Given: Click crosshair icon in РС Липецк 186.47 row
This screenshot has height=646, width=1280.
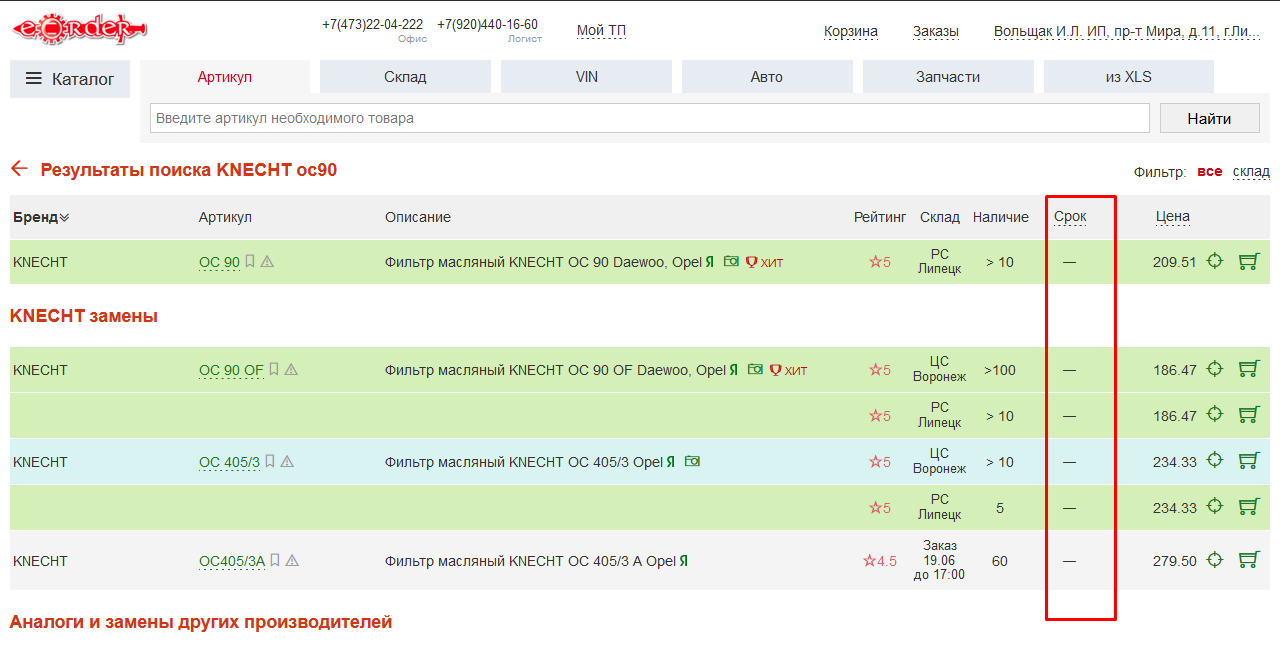Looking at the screenshot, I should (x=1215, y=415).
